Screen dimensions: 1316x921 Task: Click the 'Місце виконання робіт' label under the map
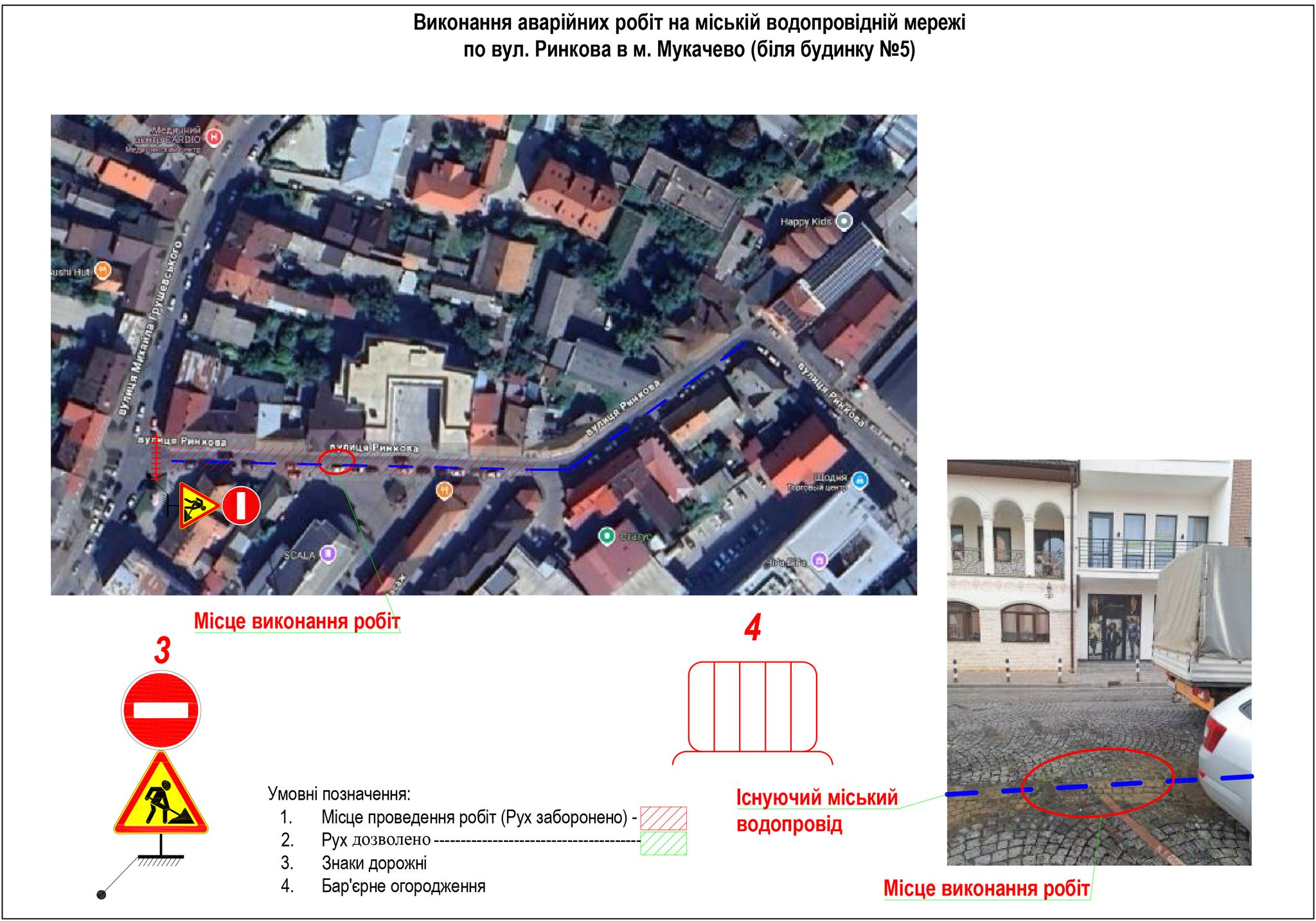(297, 622)
